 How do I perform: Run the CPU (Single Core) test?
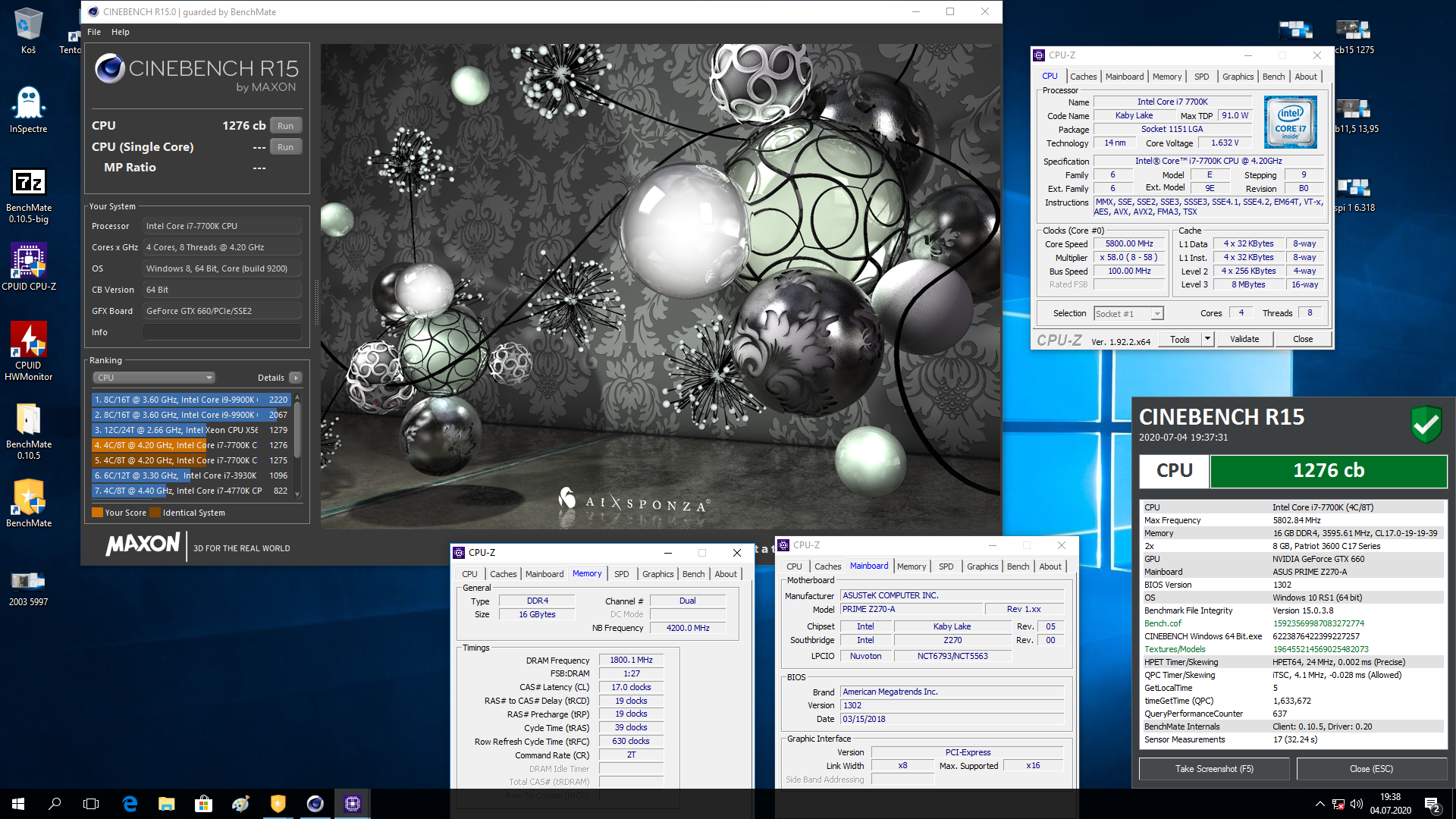285,147
